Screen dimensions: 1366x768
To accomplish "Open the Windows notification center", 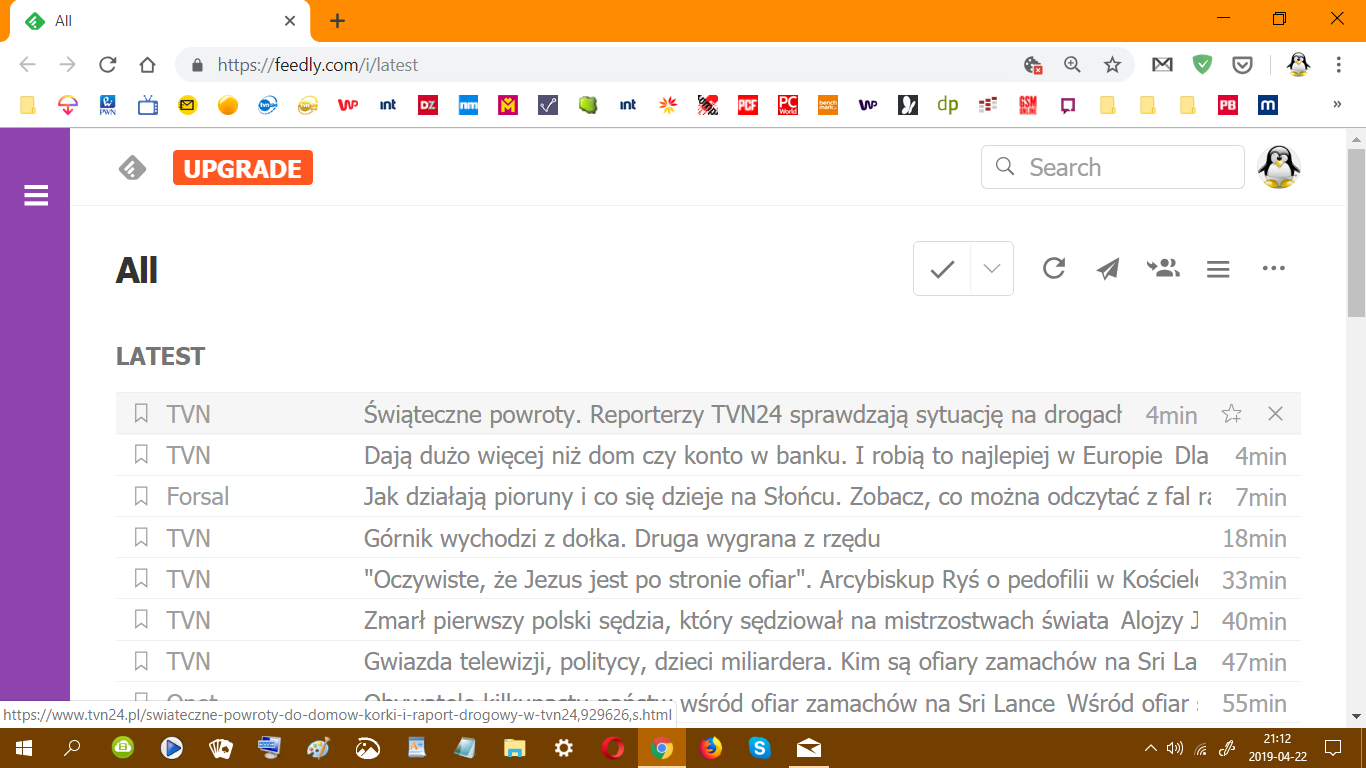I will coord(1333,748).
